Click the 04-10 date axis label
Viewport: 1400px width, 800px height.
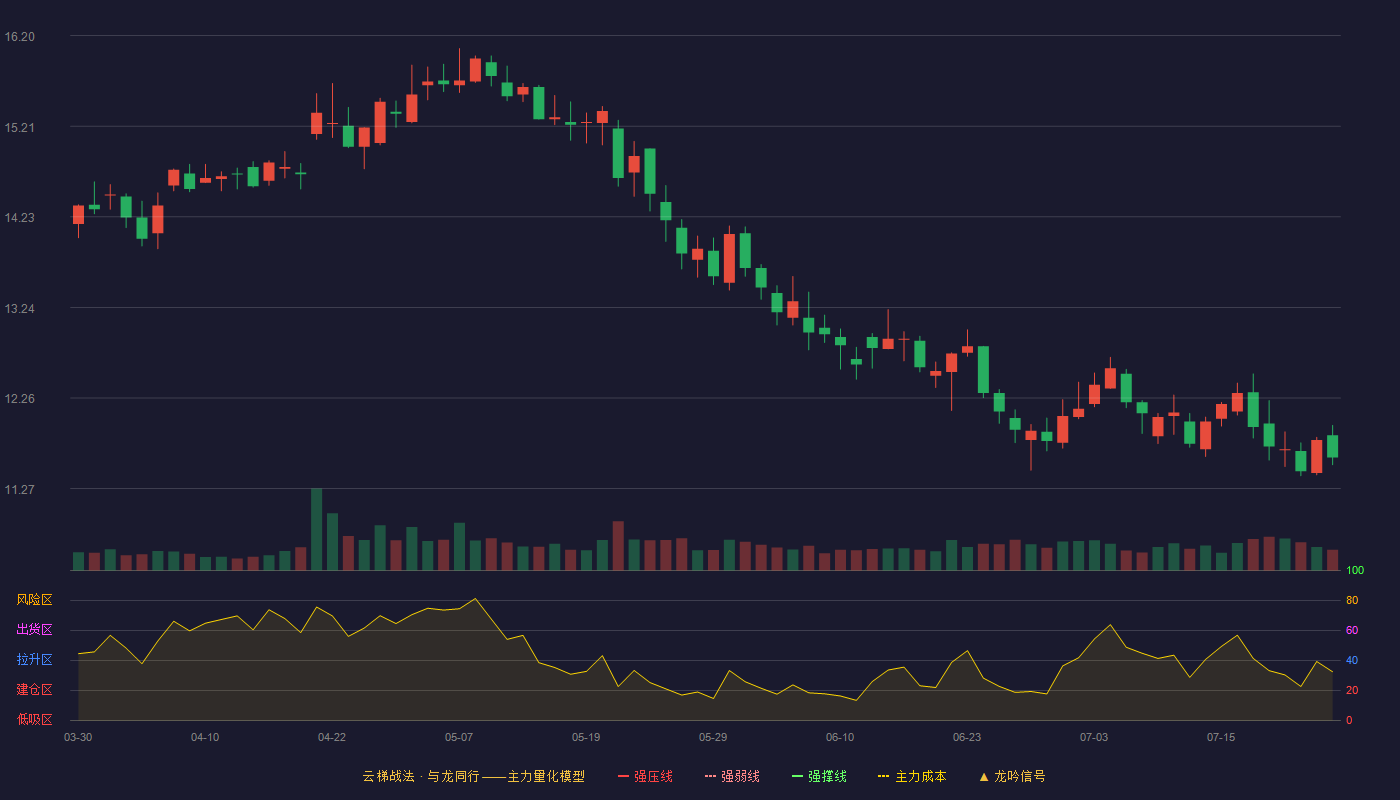point(205,737)
